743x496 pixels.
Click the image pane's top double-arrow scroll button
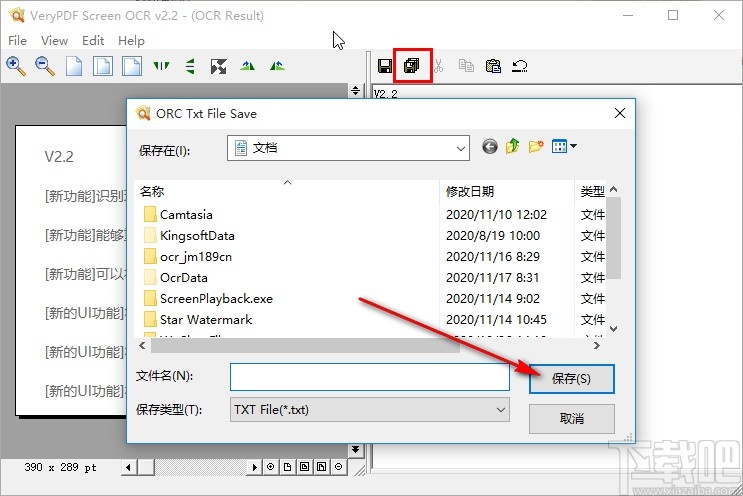point(355,90)
